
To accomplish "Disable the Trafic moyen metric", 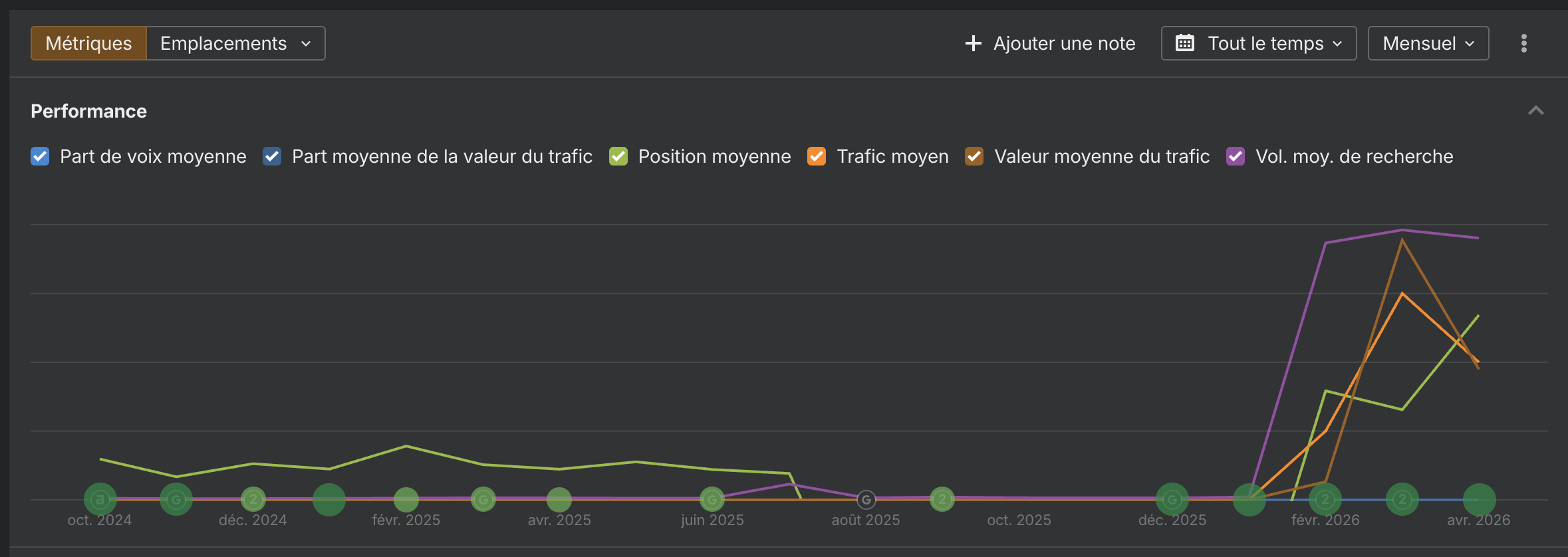I will pyautogui.click(x=816, y=156).
